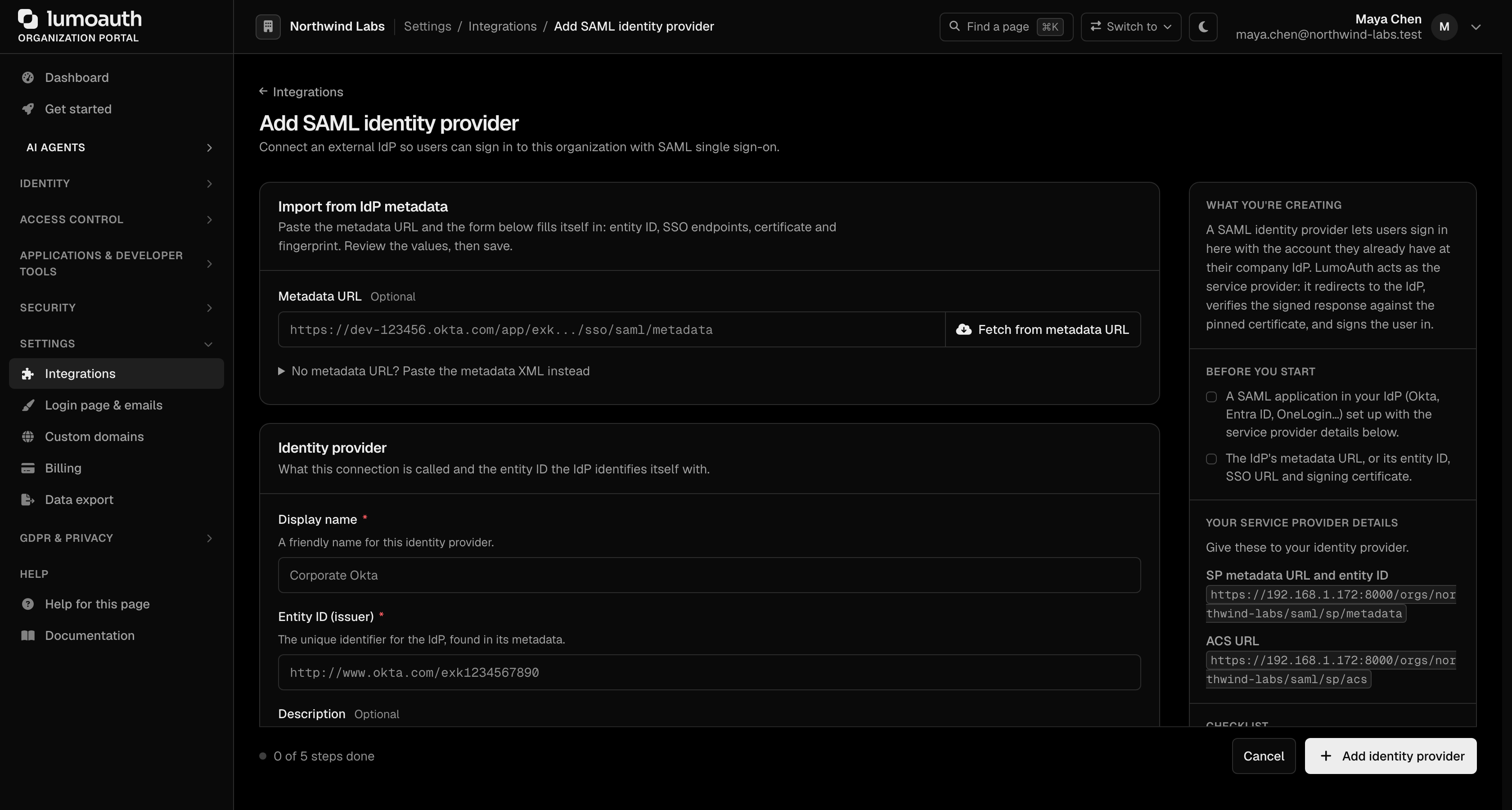Expand the GDPR & Privacy section
The width and height of the screenshot is (1512, 810).
(116, 538)
